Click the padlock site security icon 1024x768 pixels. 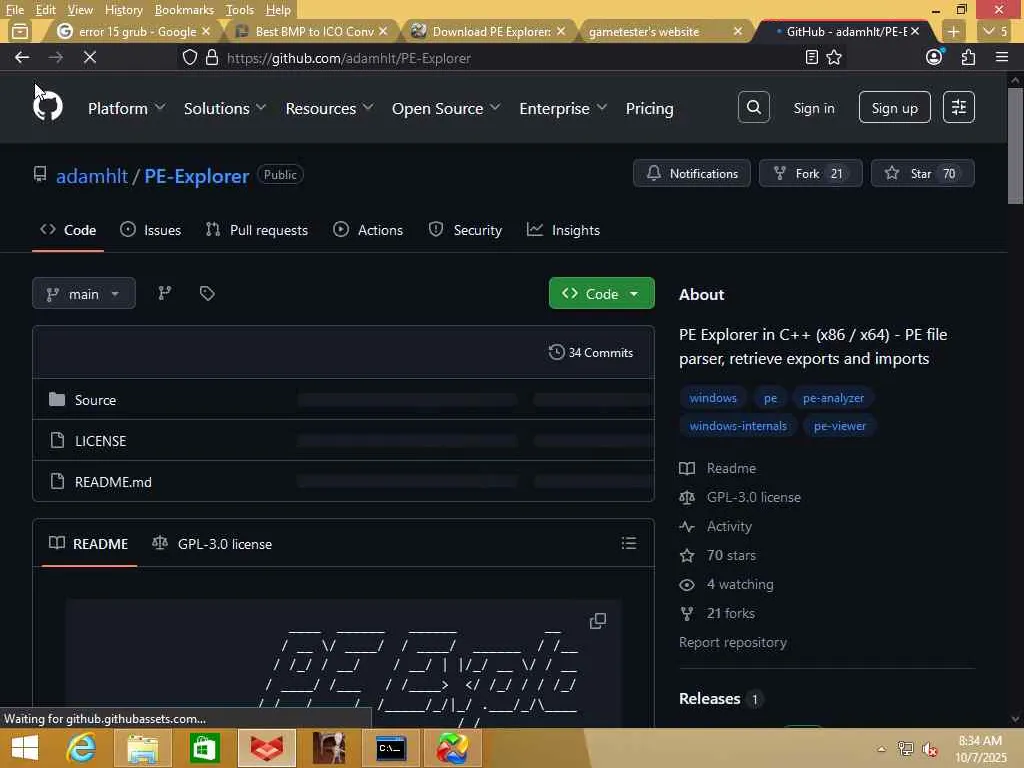212,57
